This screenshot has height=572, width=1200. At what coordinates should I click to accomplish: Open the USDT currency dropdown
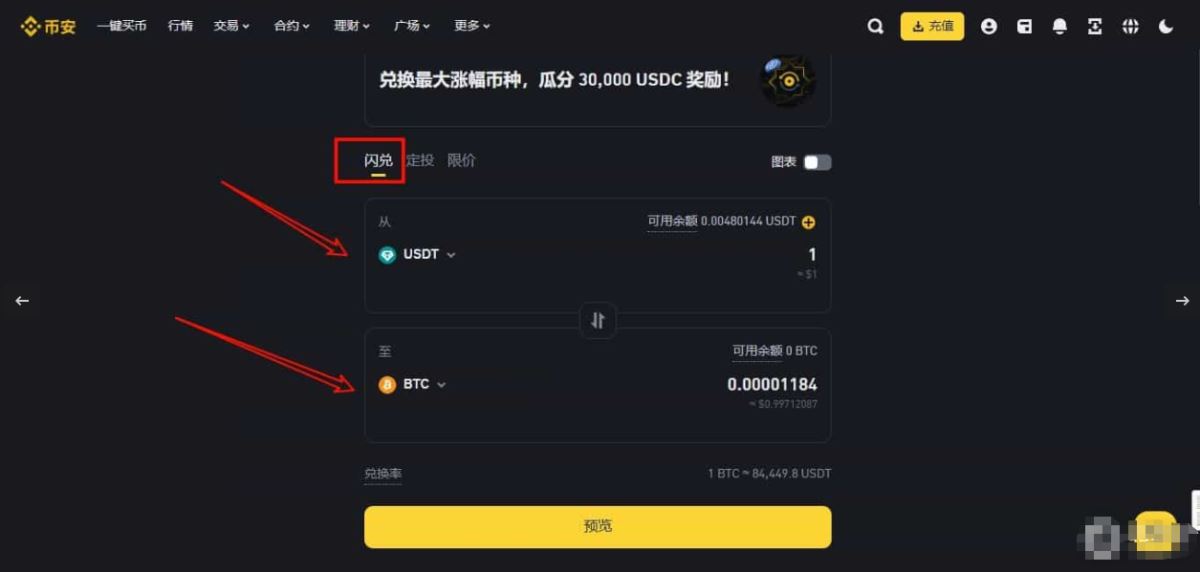[x=418, y=255]
